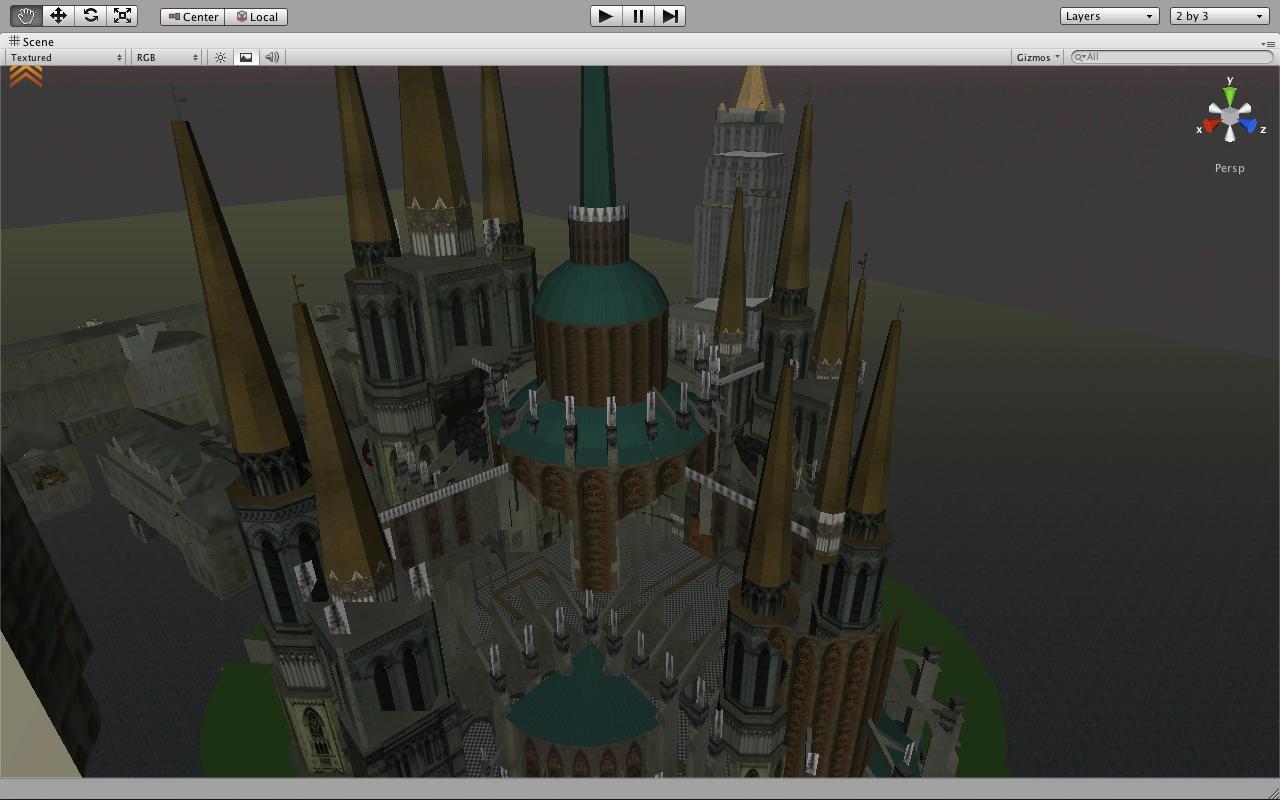Toggle pivot mode Center button
This screenshot has width=1280, height=800.
193,17
